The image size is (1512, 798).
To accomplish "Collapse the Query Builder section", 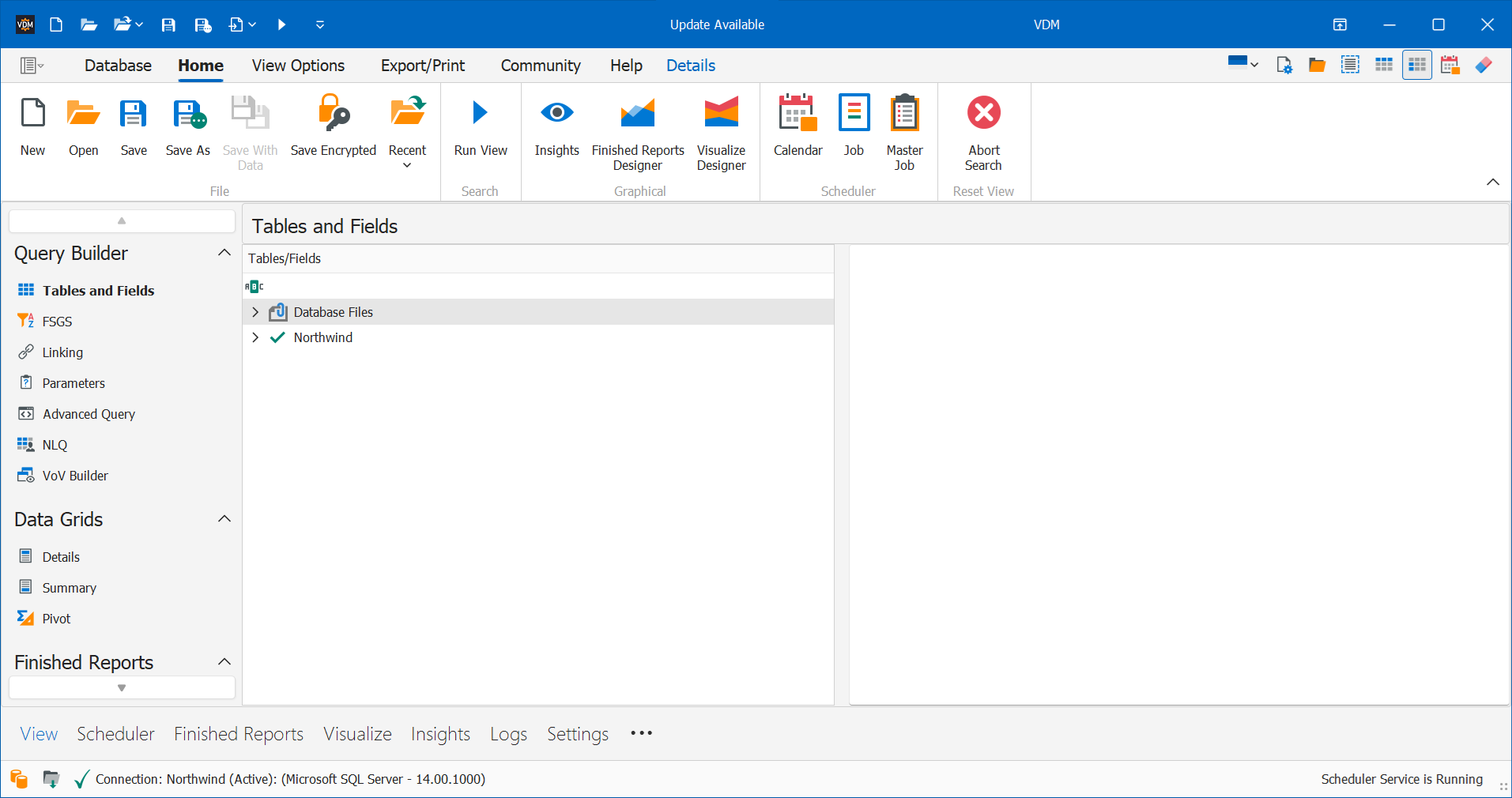I will pos(224,253).
